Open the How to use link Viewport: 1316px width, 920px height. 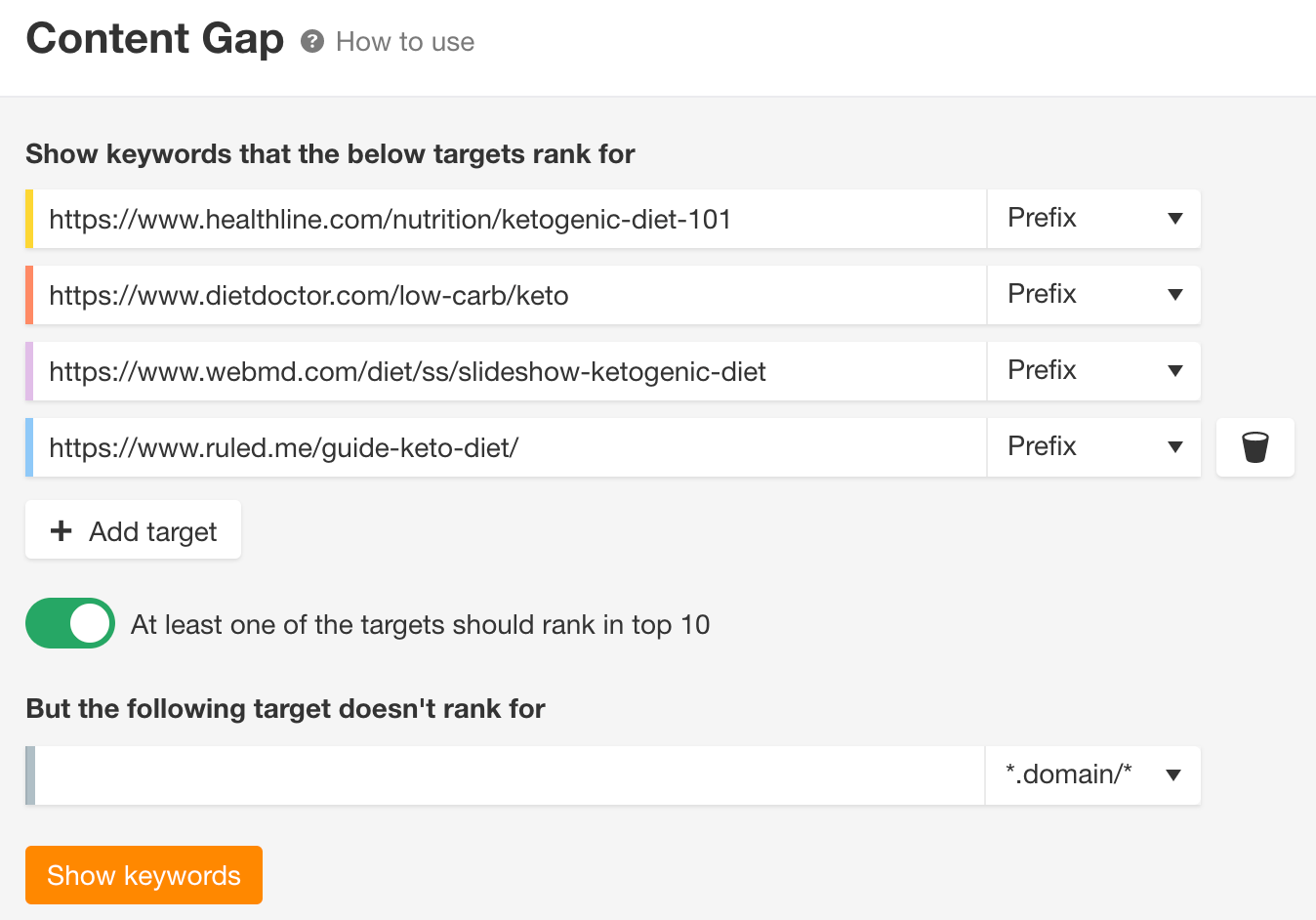404,41
